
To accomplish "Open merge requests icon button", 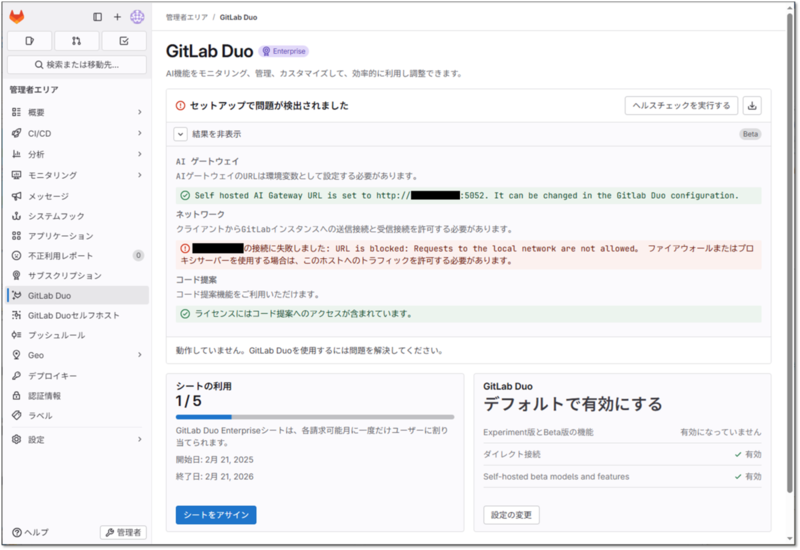I will pos(77,41).
